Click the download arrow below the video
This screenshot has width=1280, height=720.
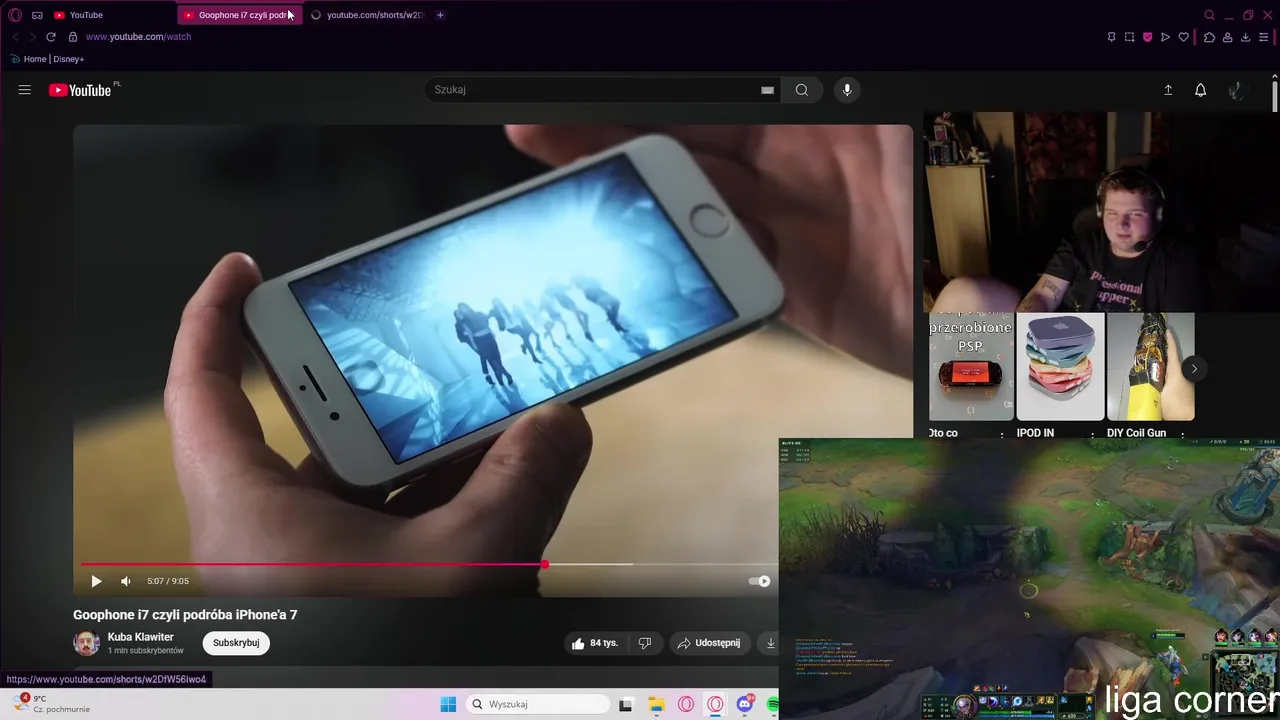tap(770, 643)
